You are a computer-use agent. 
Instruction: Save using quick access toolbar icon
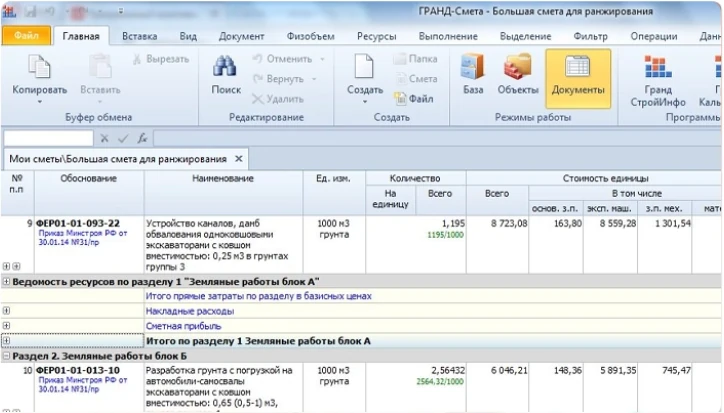pos(31,12)
